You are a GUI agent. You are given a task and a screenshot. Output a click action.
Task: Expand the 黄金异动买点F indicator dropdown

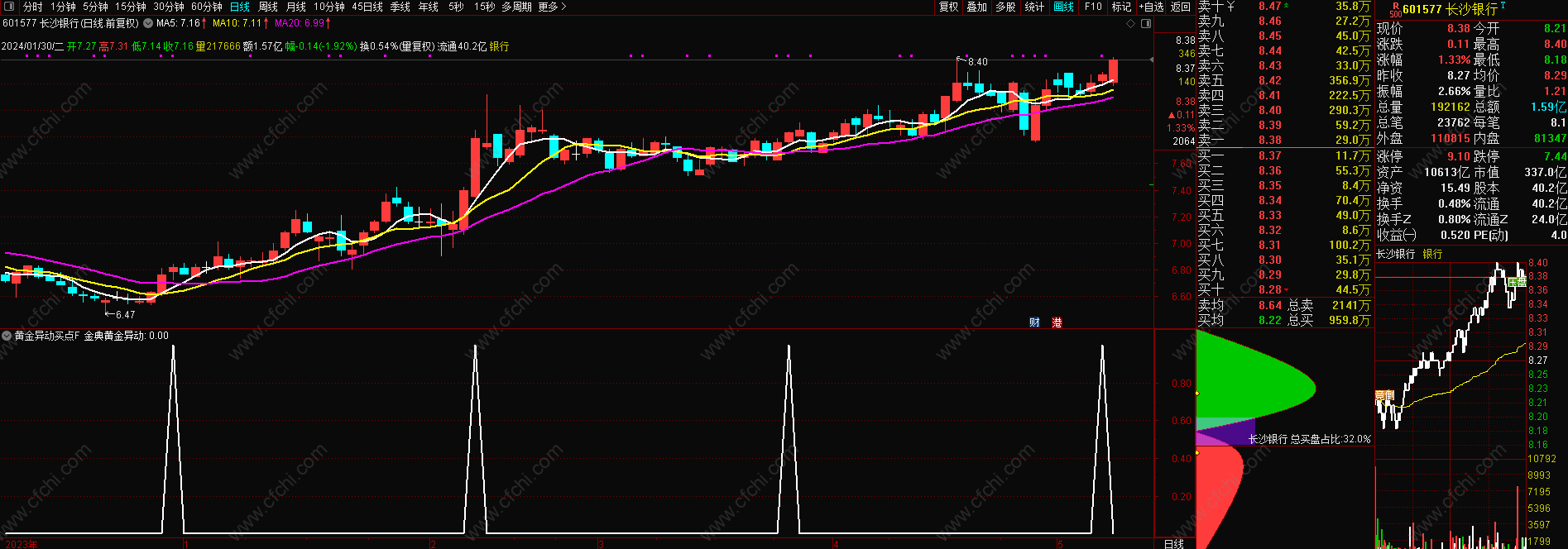[x=7, y=336]
